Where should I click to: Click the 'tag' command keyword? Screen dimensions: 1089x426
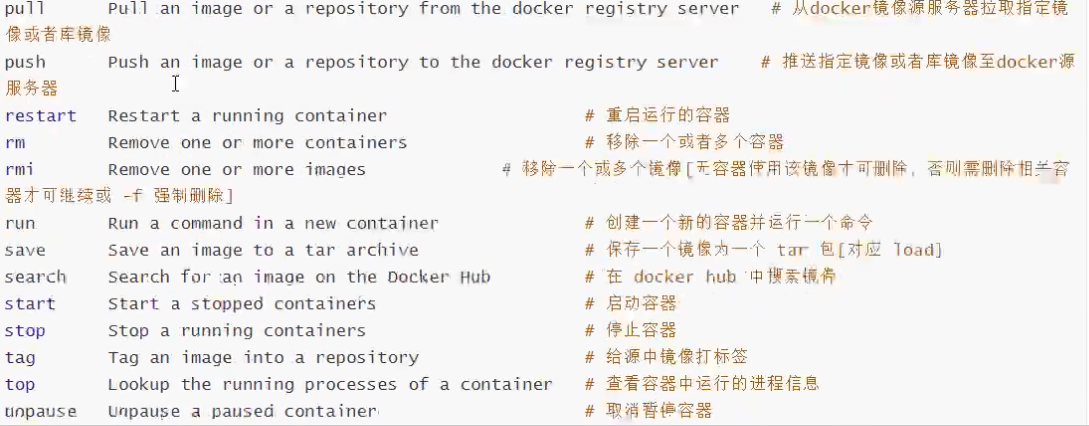pos(20,358)
